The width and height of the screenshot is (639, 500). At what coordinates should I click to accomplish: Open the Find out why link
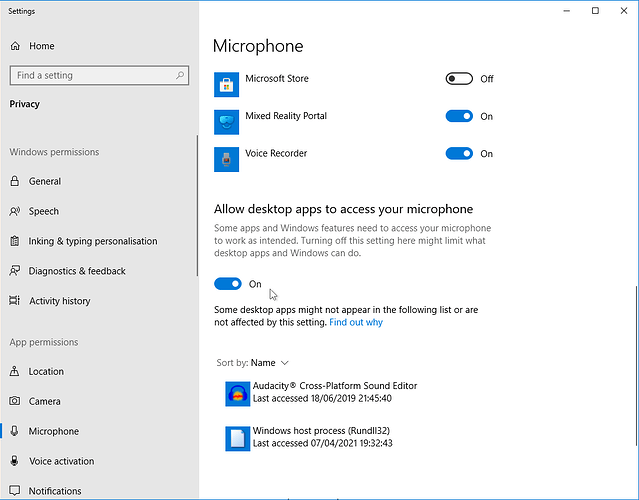[356, 323]
